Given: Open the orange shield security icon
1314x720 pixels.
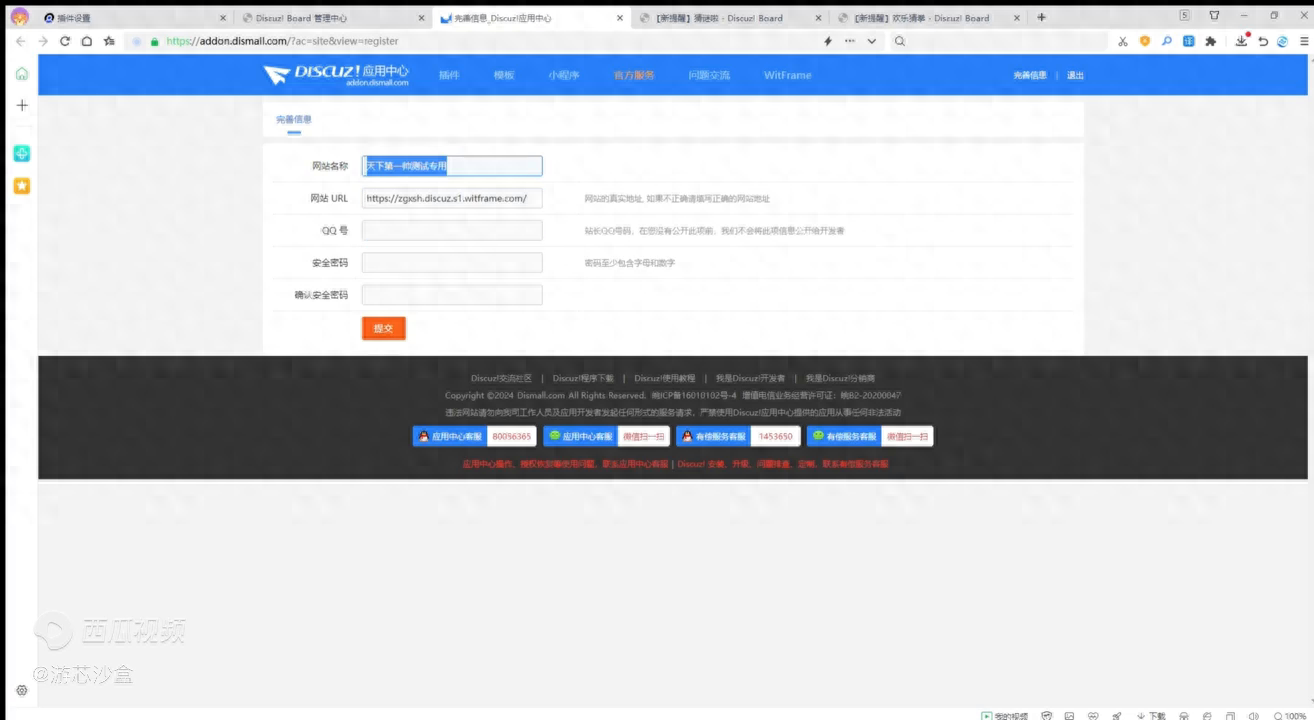Looking at the screenshot, I should (1145, 41).
